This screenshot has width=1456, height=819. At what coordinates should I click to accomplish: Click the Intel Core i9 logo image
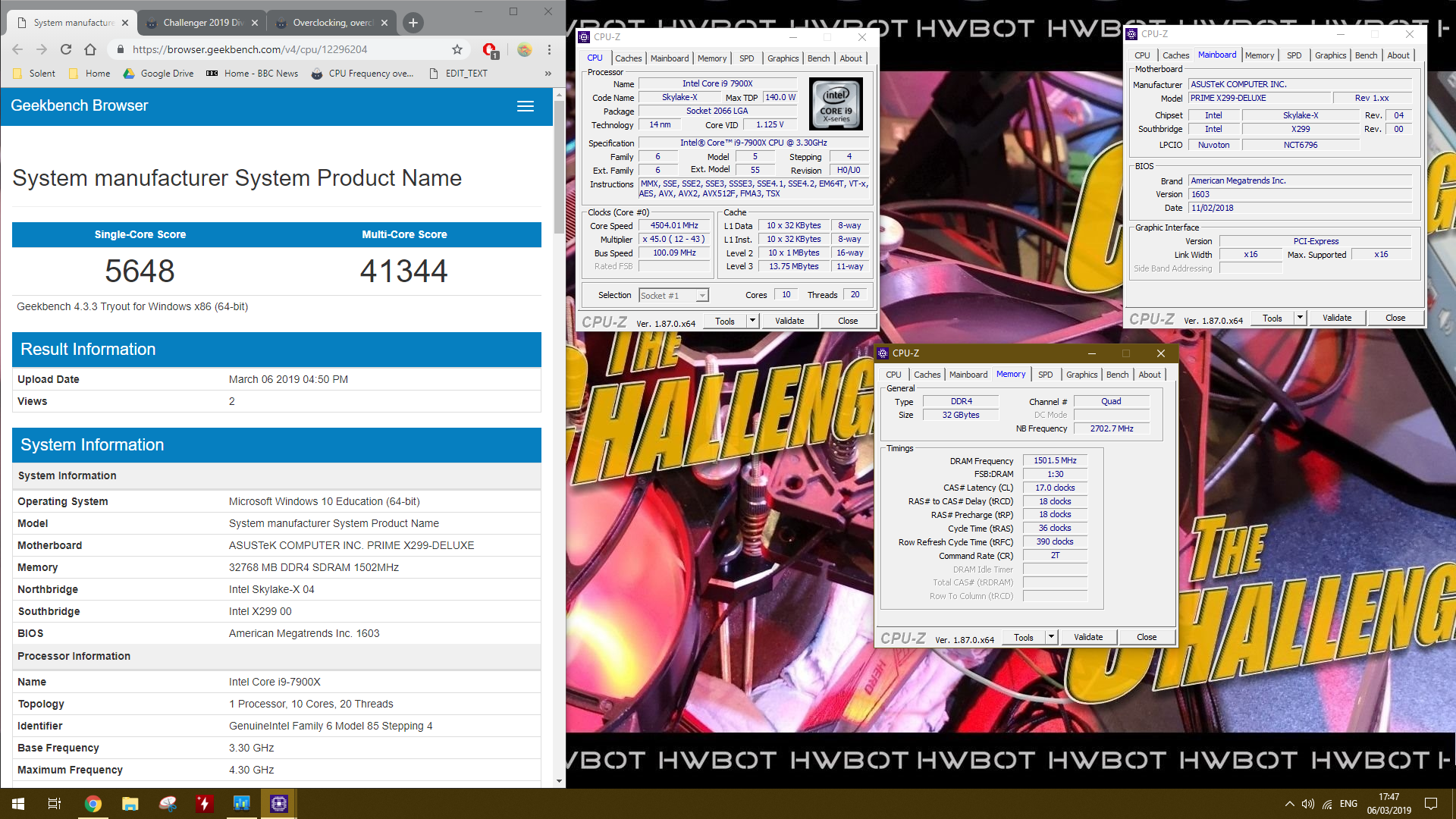(836, 104)
